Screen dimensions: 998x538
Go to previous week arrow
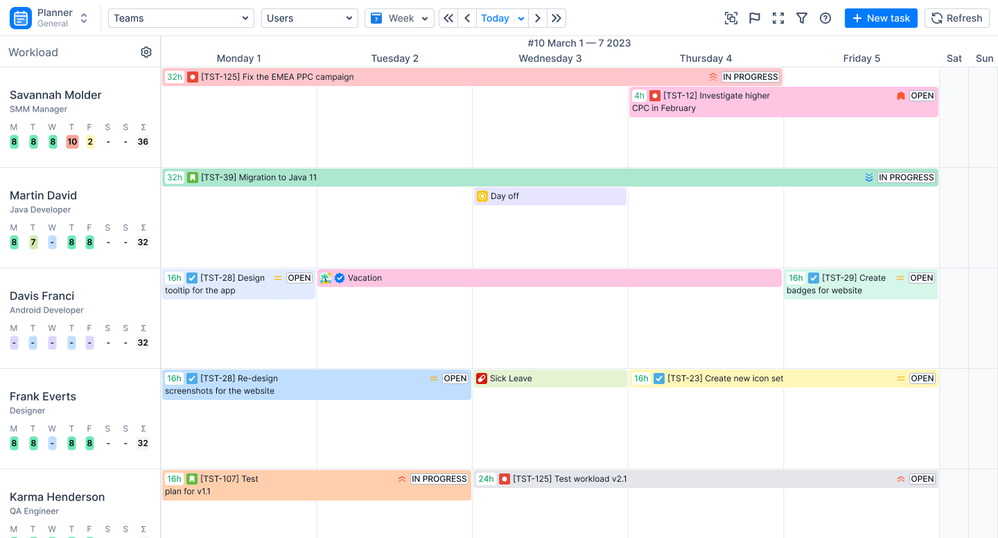(x=467, y=18)
